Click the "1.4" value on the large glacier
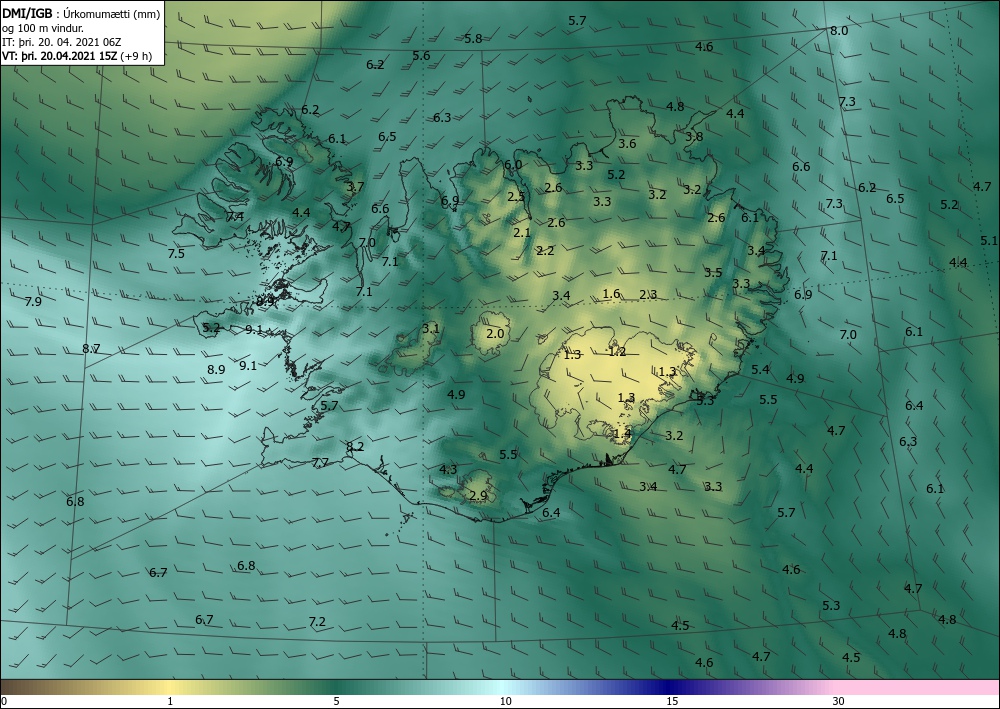Viewport: 1000px width, 709px height. coord(622,434)
